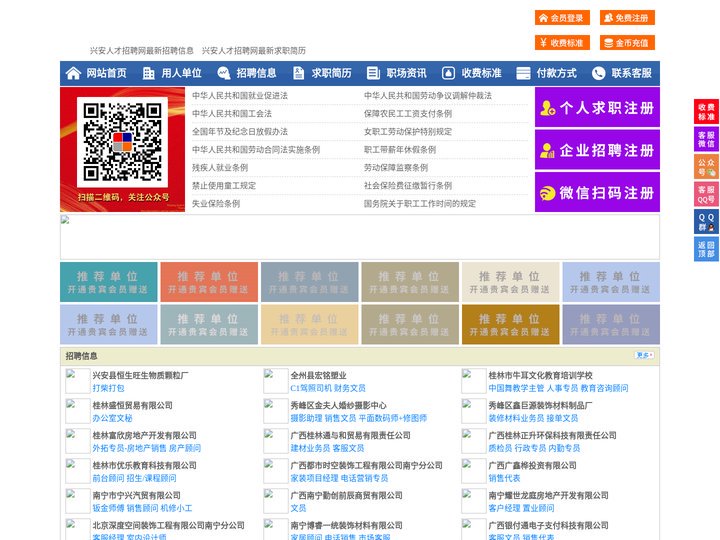Image resolution: width=720 pixels, height=540 pixels.
Task: Click logo thumbnail beside 桂林盛恒贸易有限公司
Action: coord(77,411)
